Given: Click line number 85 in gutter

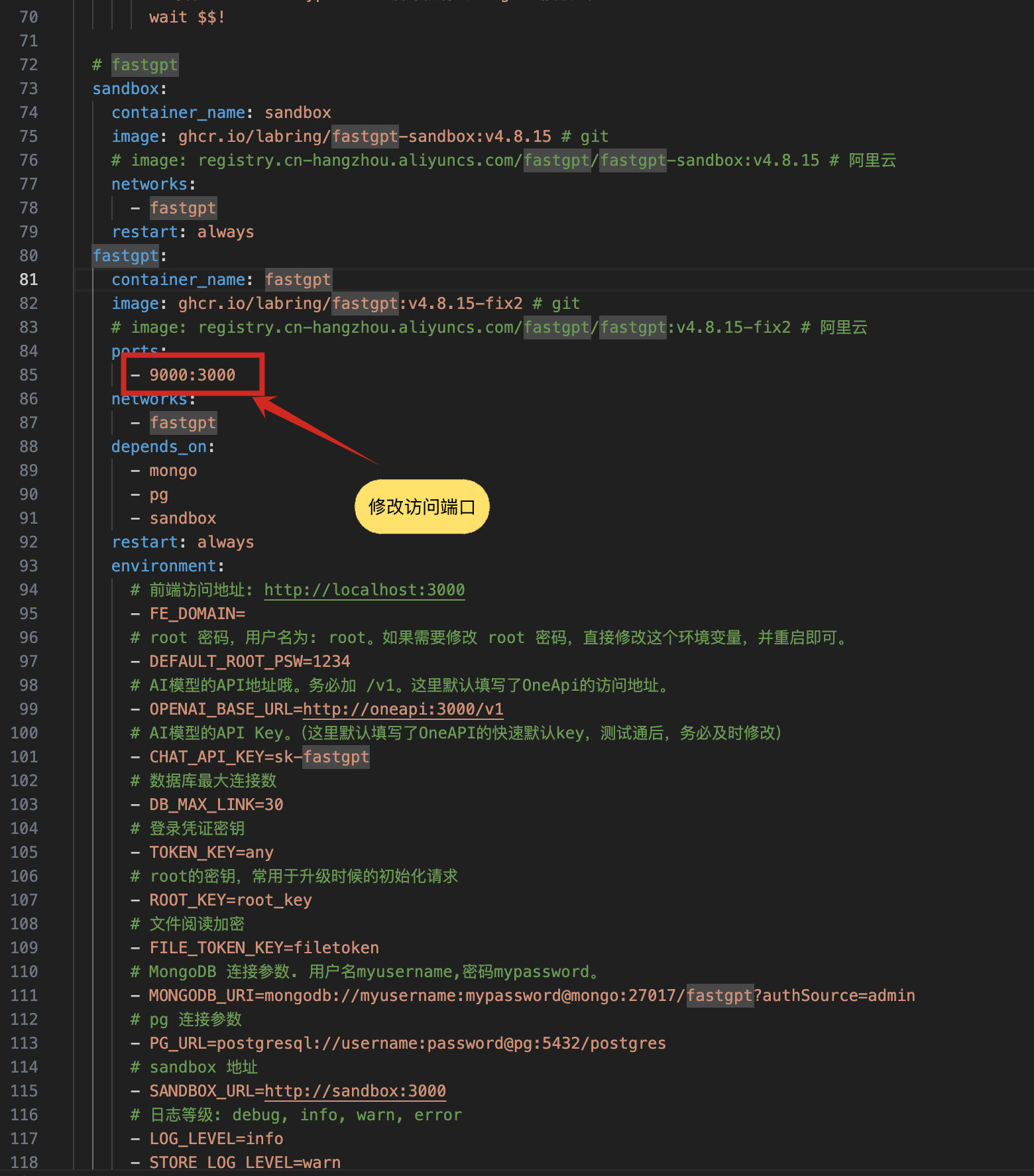Looking at the screenshot, I should [x=29, y=375].
